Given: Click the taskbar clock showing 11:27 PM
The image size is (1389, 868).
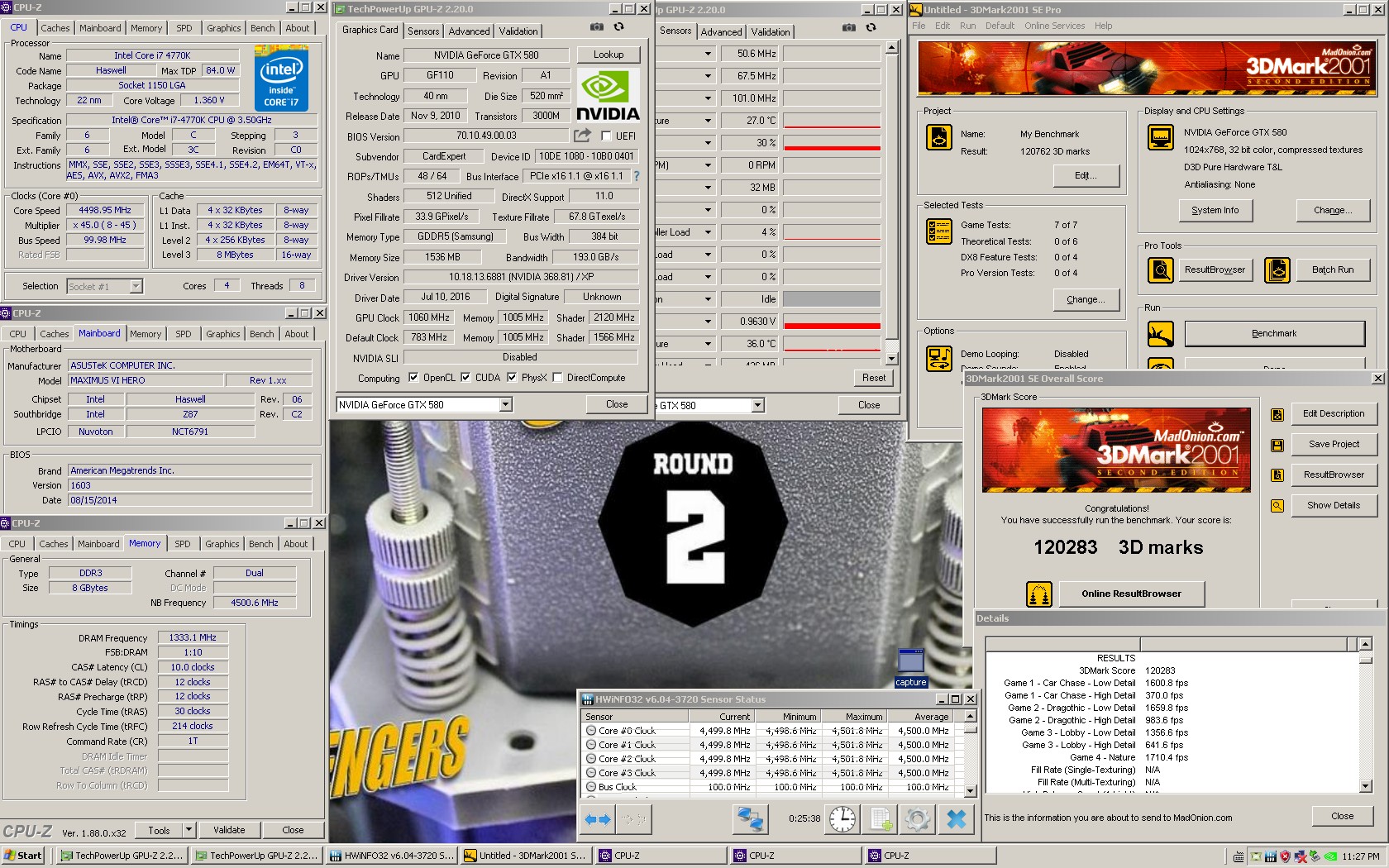Looking at the screenshot, I should pos(1360,856).
